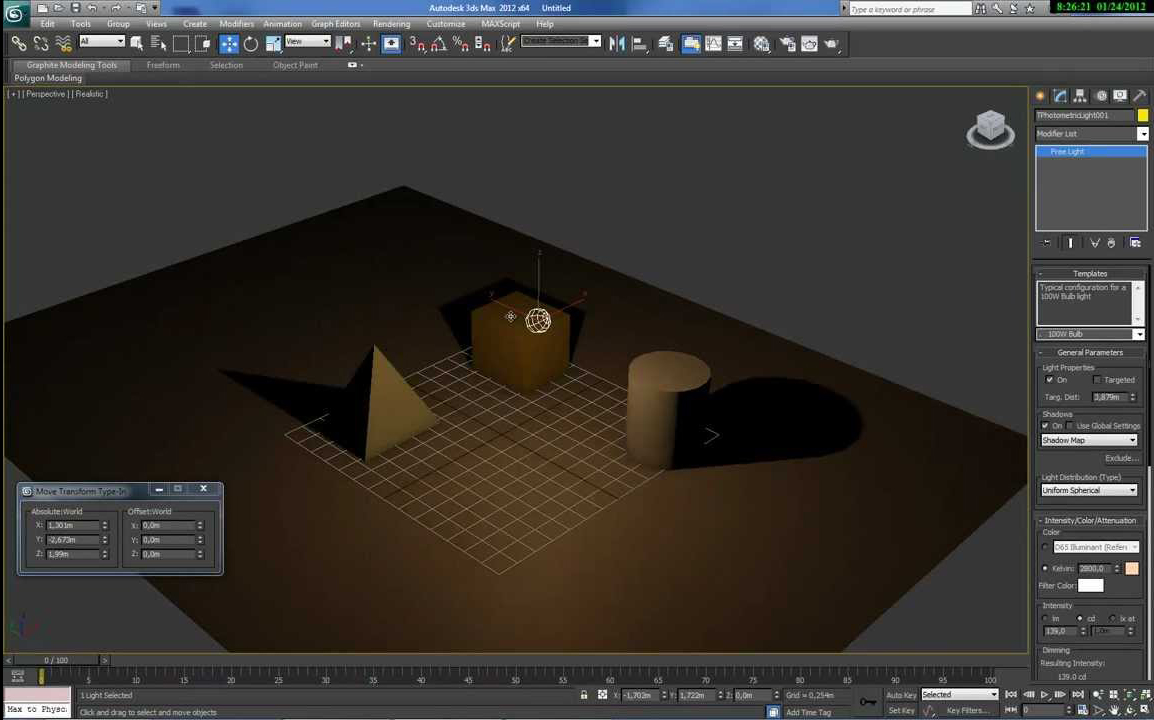Open the Rendering menu
This screenshot has height=720, width=1154.
click(x=391, y=24)
